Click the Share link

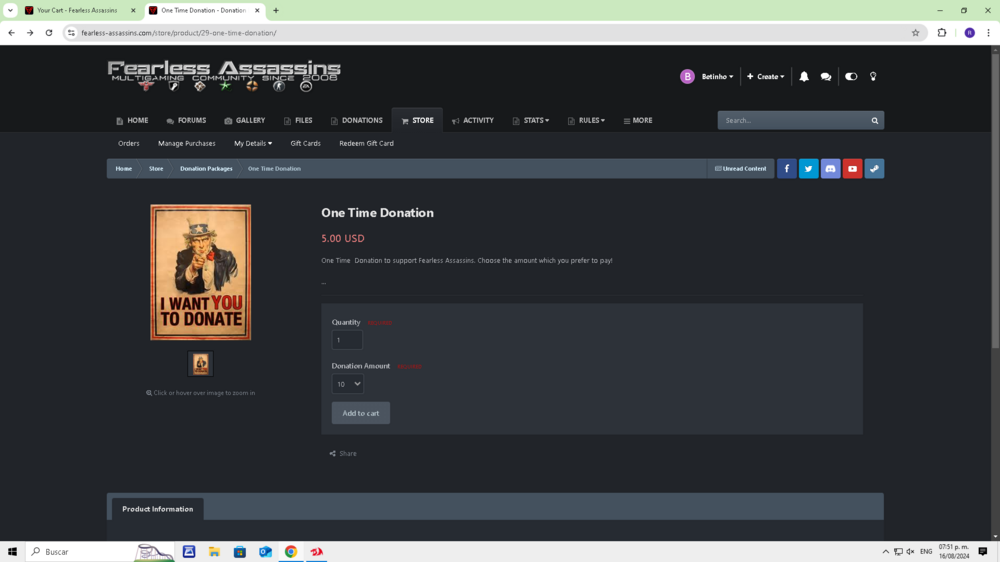tap(343, 454)
